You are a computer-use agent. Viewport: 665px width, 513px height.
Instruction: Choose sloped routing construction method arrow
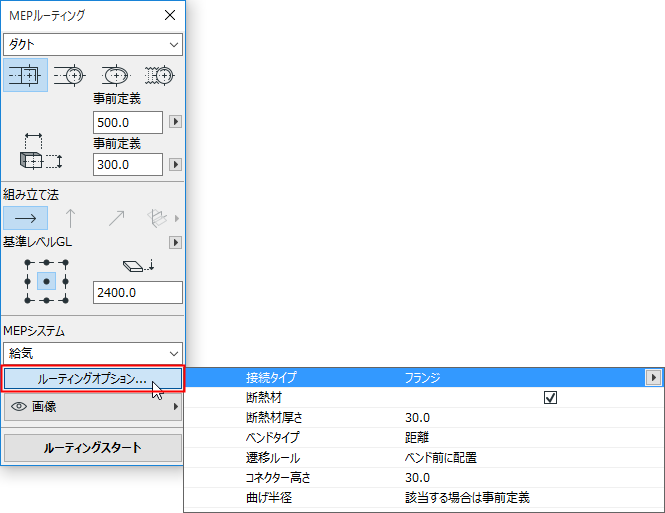116,218
